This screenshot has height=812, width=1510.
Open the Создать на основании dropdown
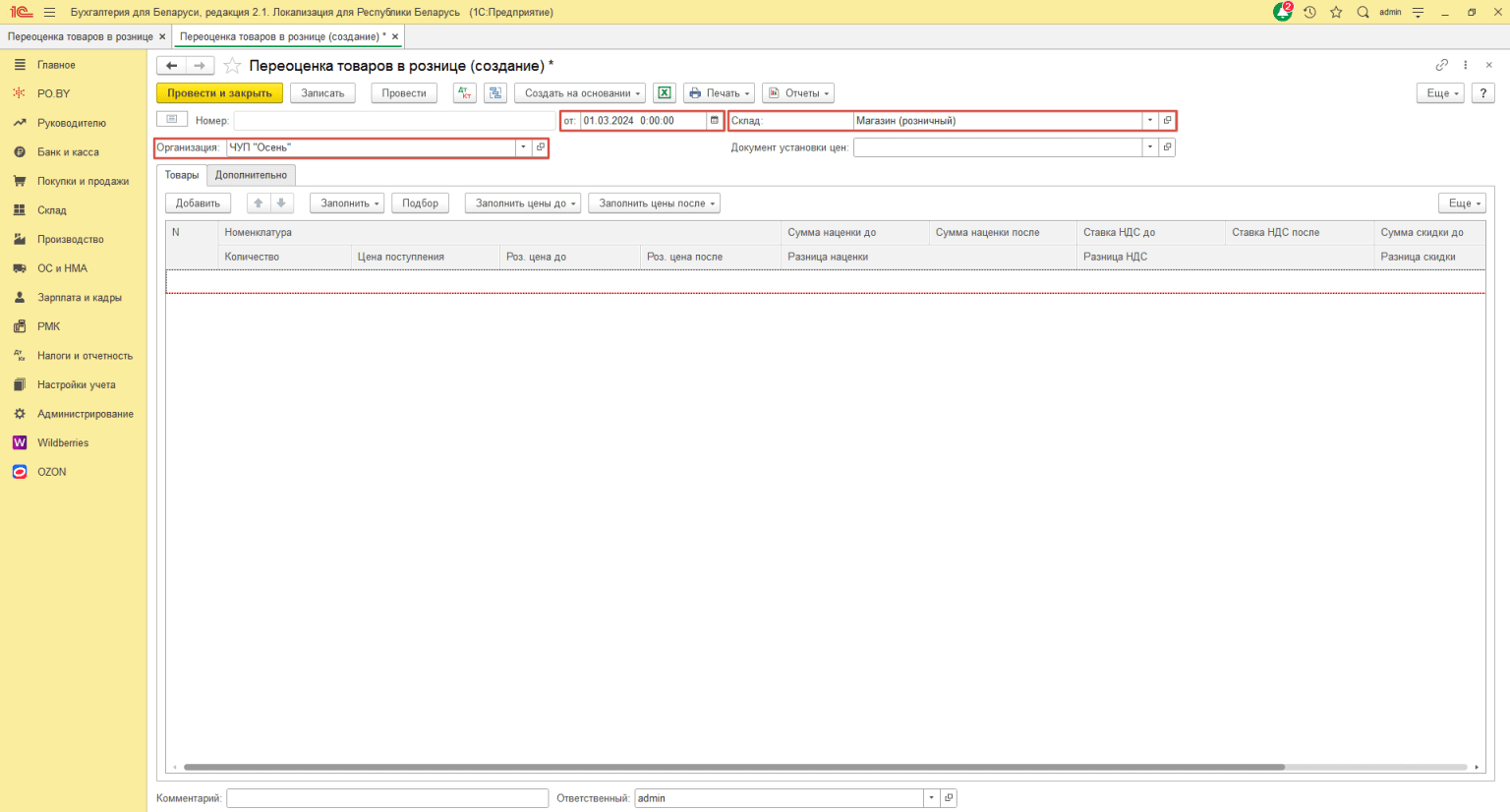point(579,93)
